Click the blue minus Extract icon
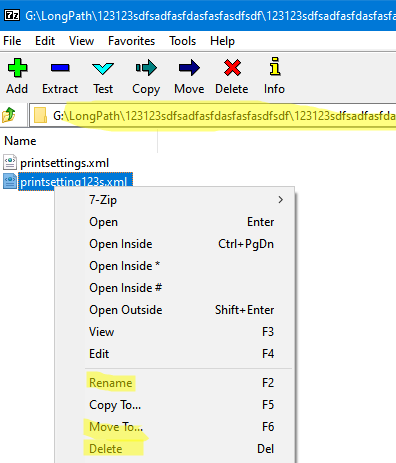This screenshot has height=463, width=396. click(60, 68)
